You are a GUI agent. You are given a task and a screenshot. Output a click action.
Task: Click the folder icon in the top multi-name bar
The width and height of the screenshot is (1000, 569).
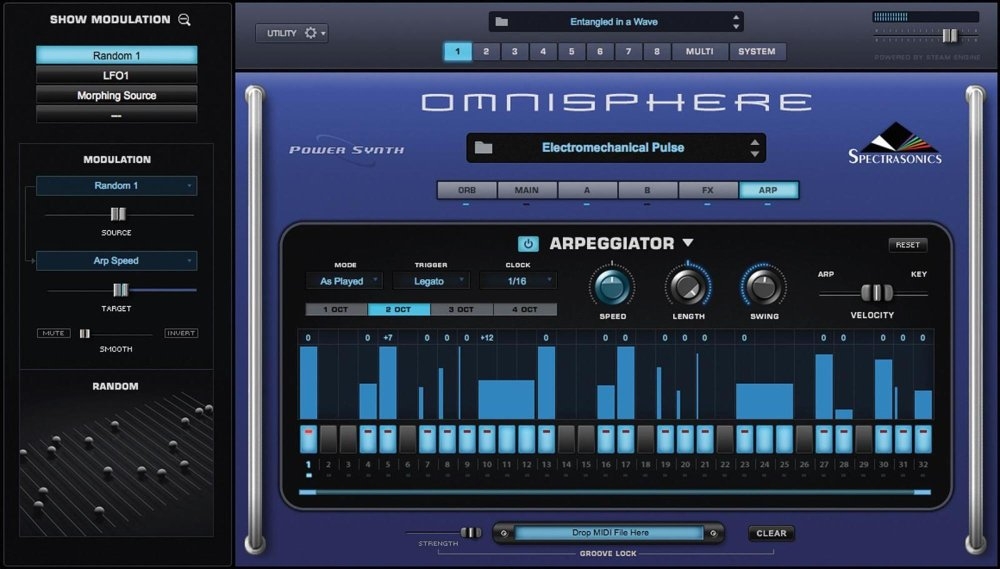tap(502, 21)
